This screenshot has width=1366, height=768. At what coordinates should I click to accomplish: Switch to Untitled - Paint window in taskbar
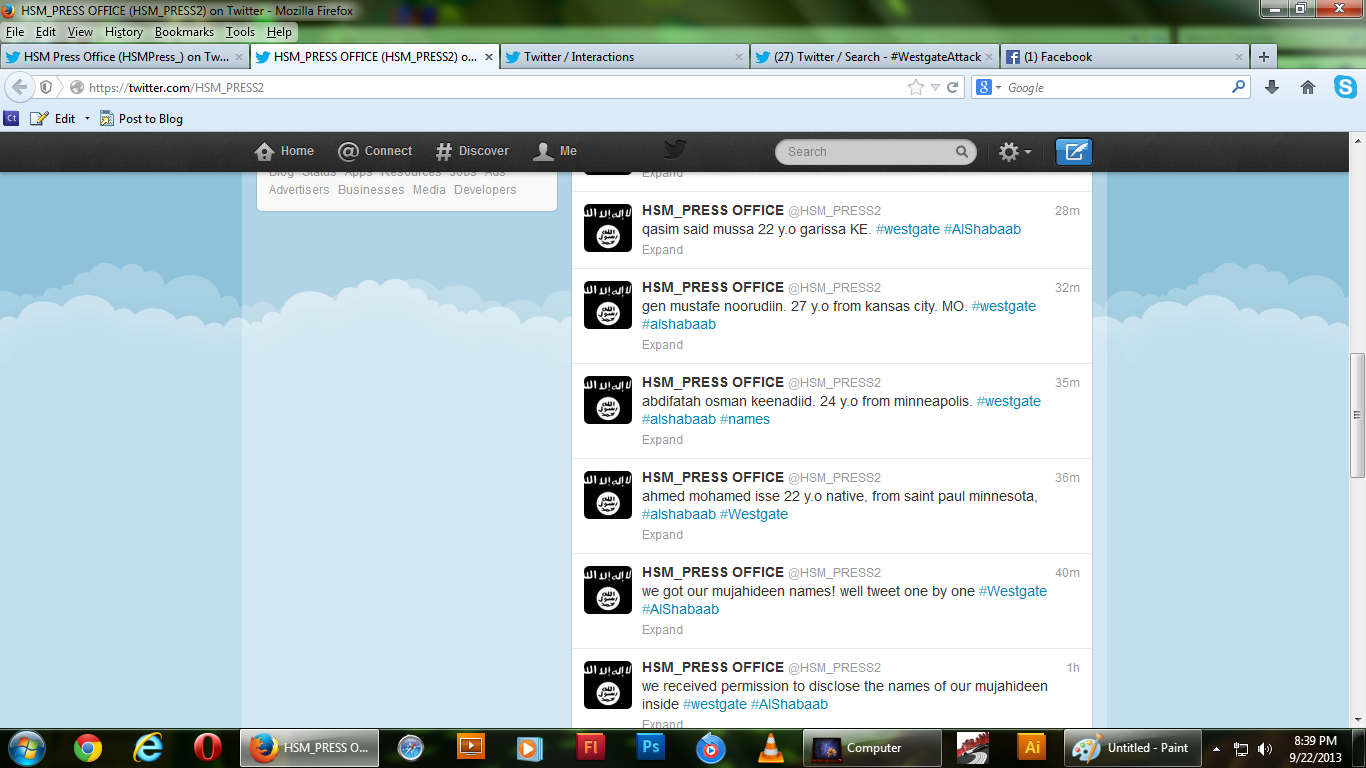1131,747
